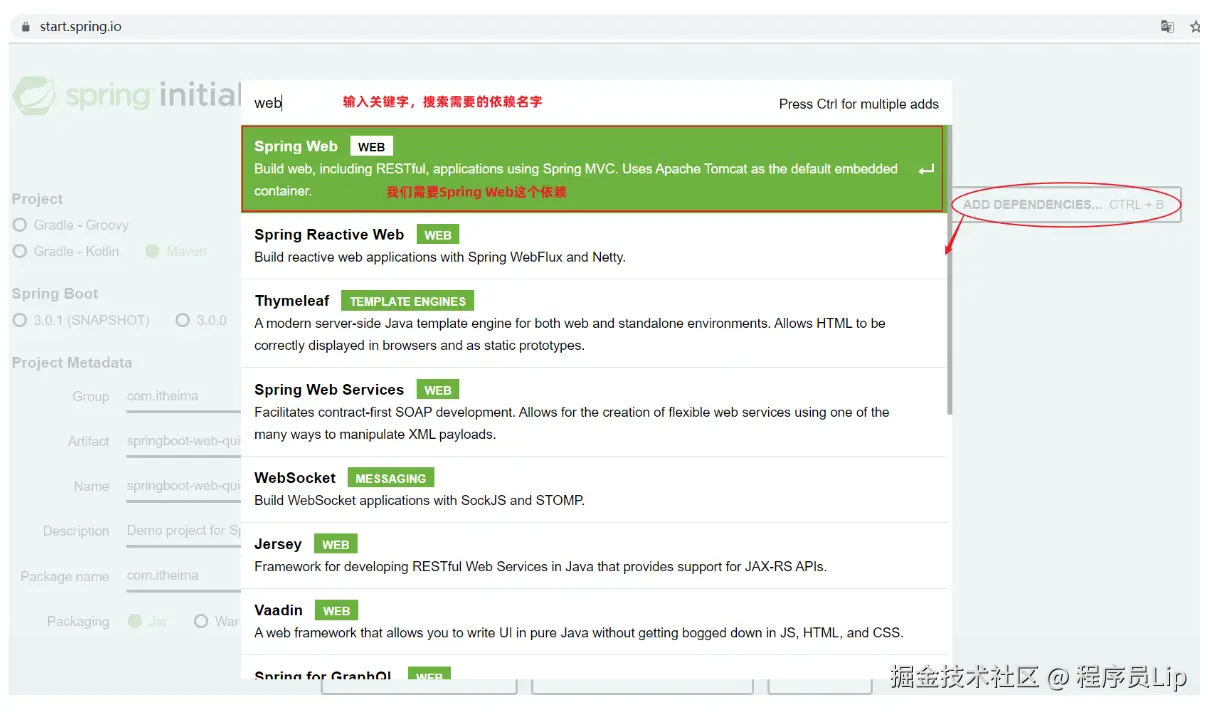Image resolution: width=1208 pixels, height=712 pixels.
Task: Click the WEB tag beside Vaadin
Action: tap(337, 610)
